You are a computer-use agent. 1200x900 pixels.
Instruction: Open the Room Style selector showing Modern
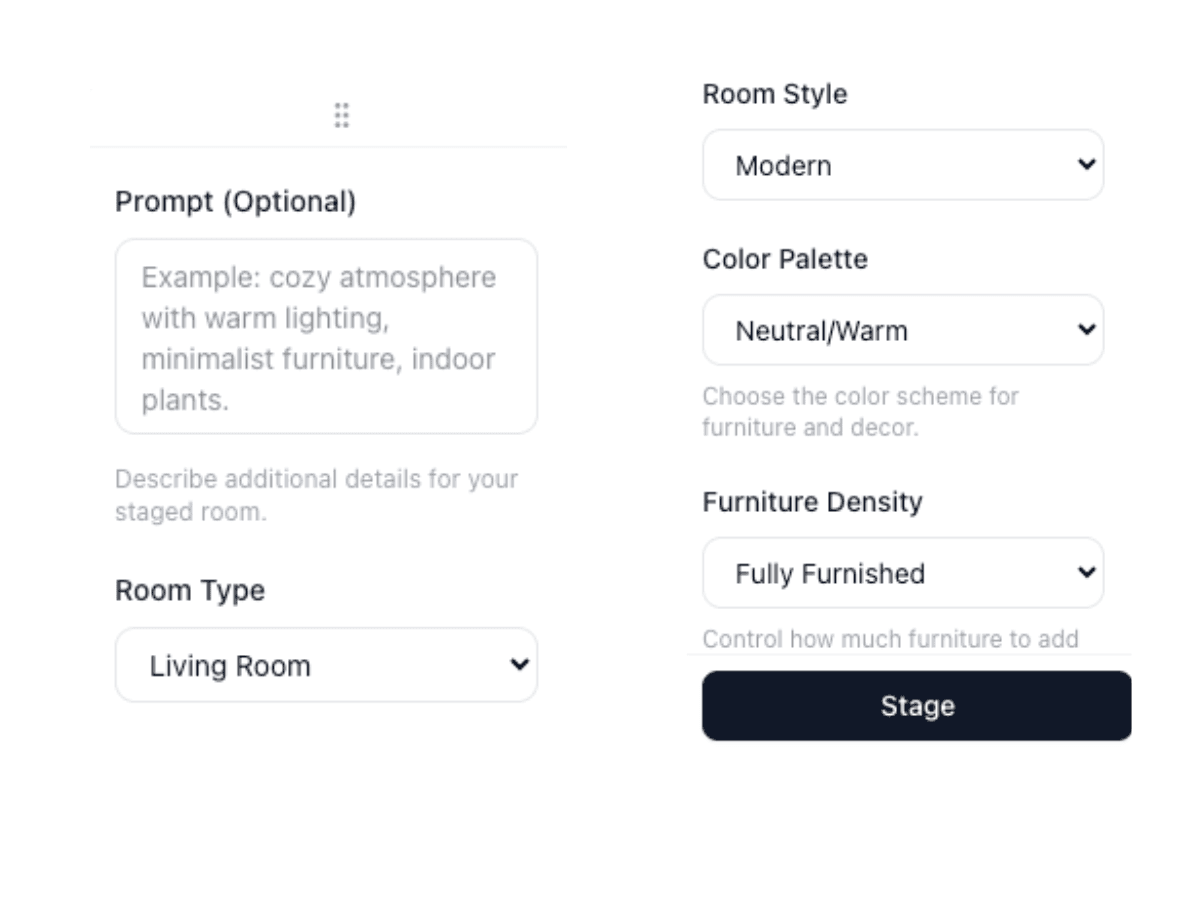click(903, 165)
